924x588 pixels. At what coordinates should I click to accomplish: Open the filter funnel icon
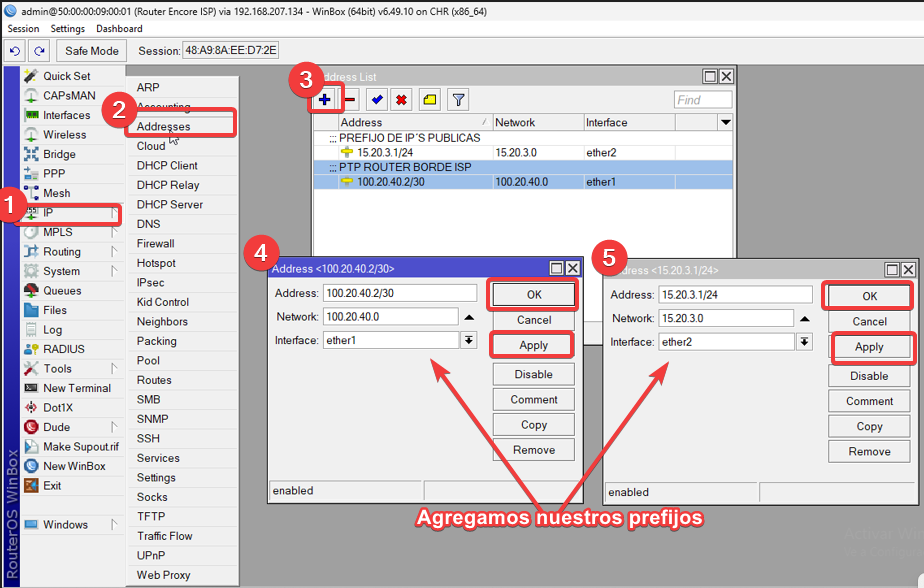tap(457, 100)
